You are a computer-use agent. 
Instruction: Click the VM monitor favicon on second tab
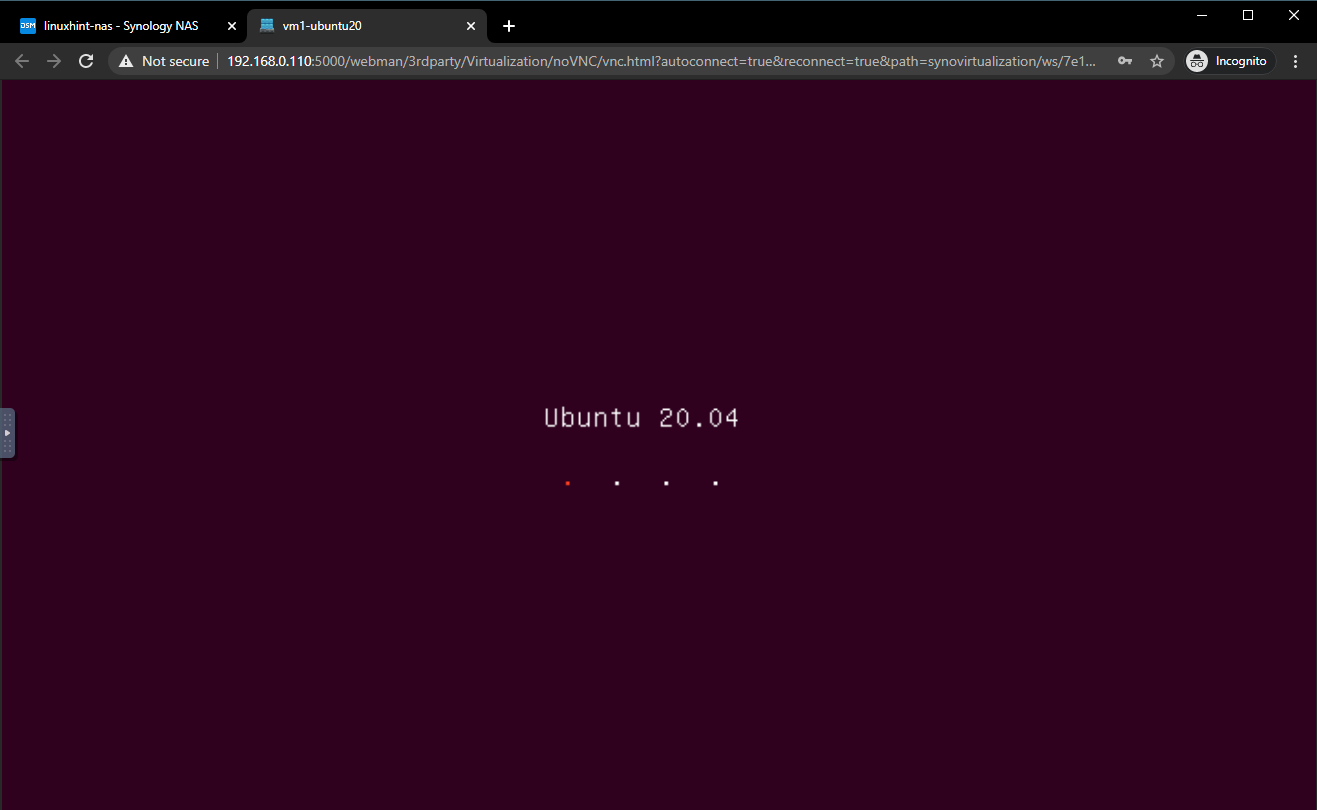267,26
